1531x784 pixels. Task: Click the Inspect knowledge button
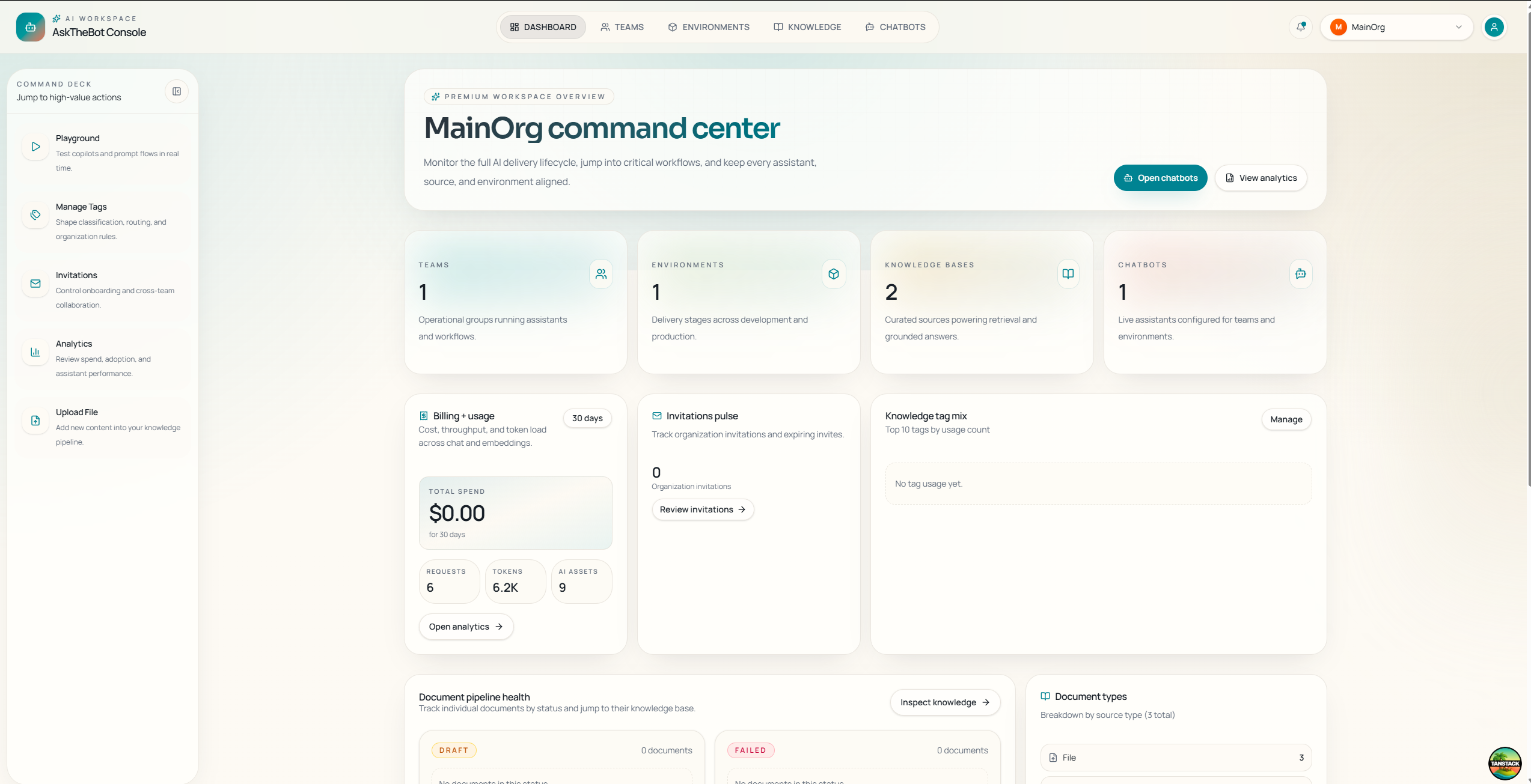coord(945,702)
